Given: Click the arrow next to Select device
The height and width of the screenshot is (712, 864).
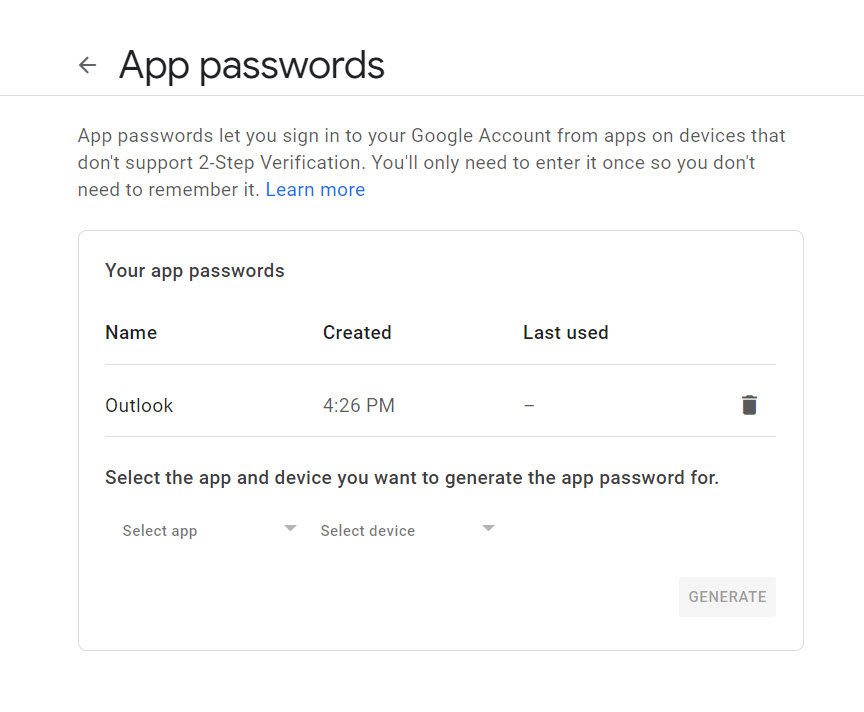Looking at the screenshot, I should (488, 528).
